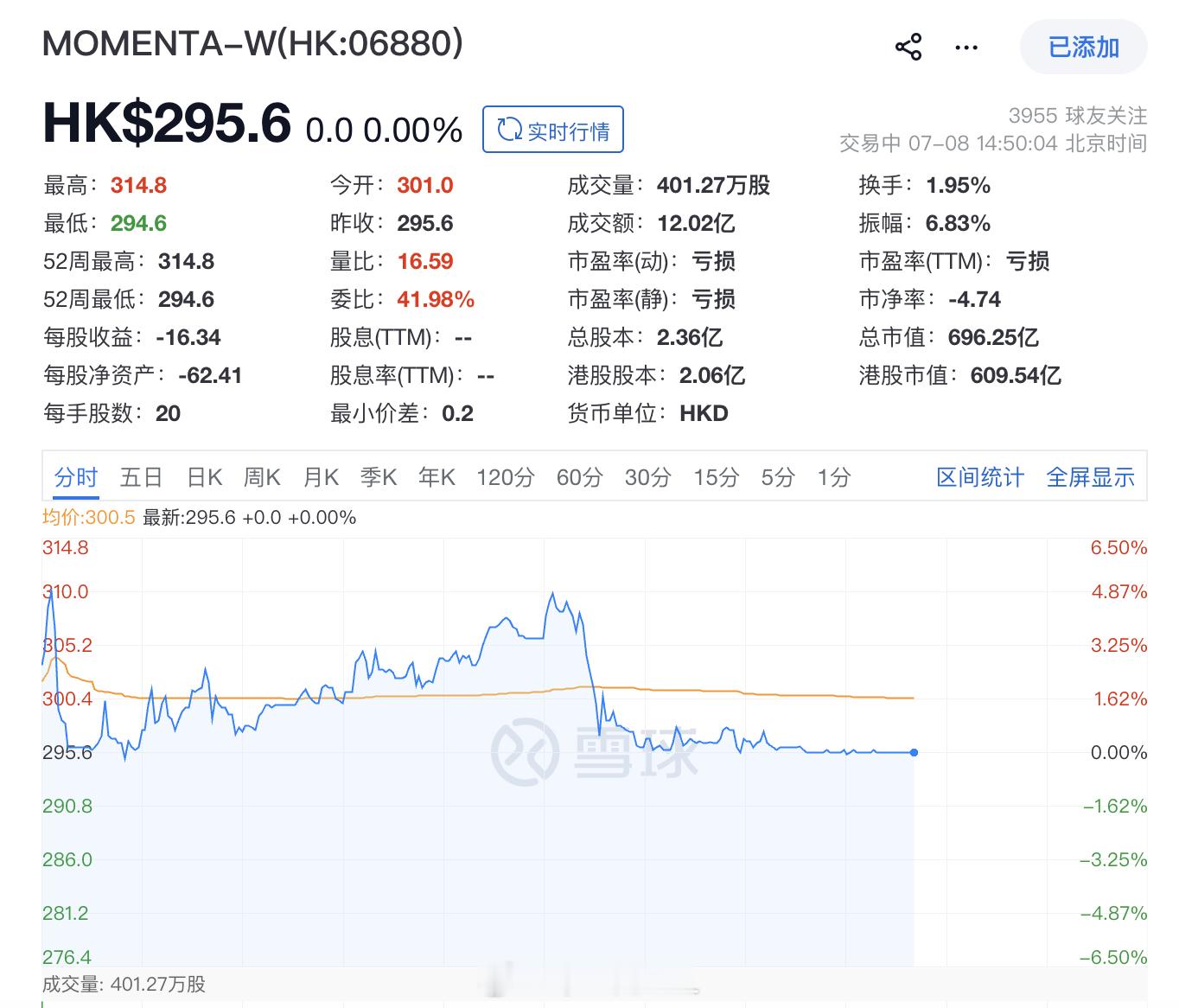Screen dimensions: 1179x1008
Task: Click the 总市值 value 696.25亿
Action: tap(993, 337)
